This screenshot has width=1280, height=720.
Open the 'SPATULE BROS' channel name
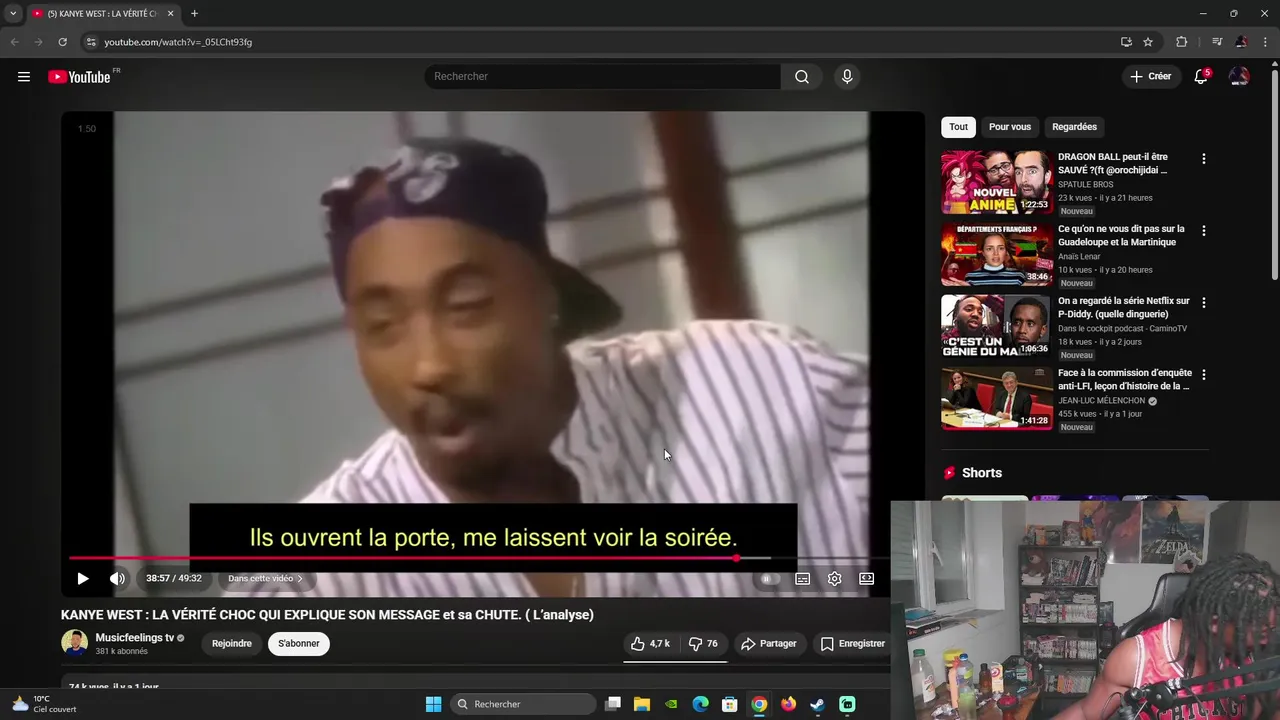(1085, 185)
